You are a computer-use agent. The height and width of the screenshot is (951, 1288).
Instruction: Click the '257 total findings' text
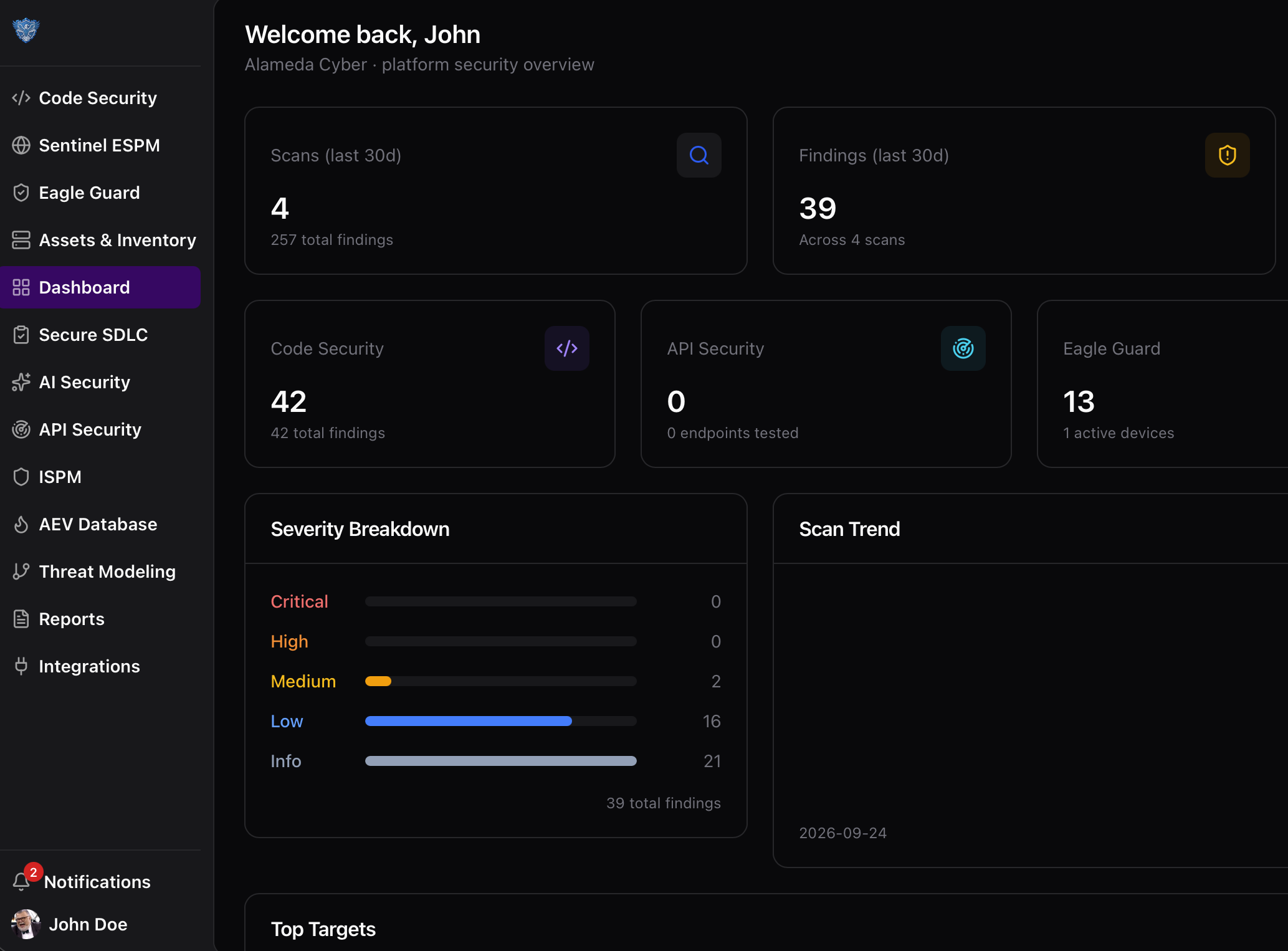[332, 240]
